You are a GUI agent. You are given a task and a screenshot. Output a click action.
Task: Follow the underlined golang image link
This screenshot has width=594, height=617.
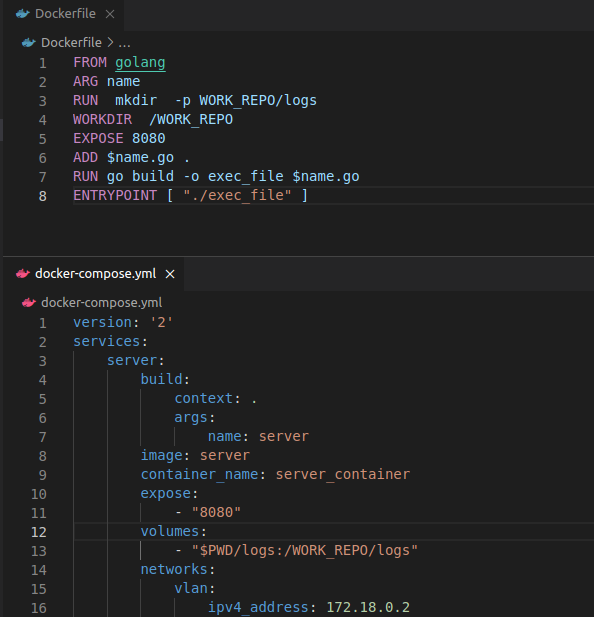coord(140,63)
